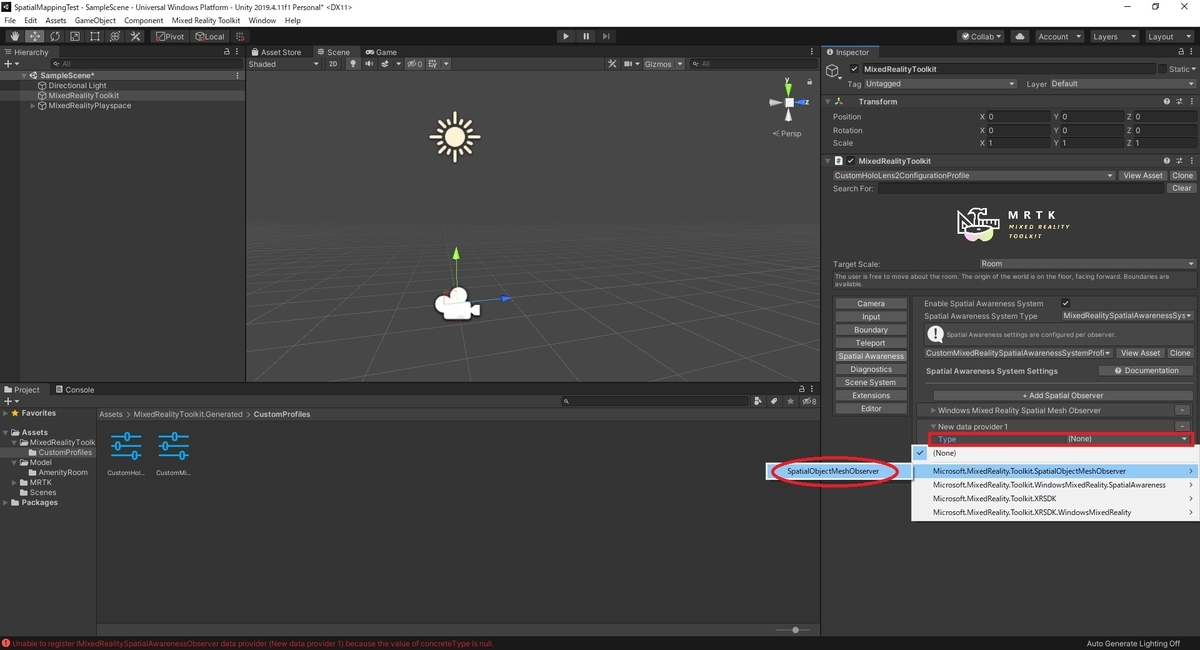Viewport: 1200px width, 650px height.
Task: Lock the Inspector panel
Action: pyautogui.click(x=1181, y=52)
